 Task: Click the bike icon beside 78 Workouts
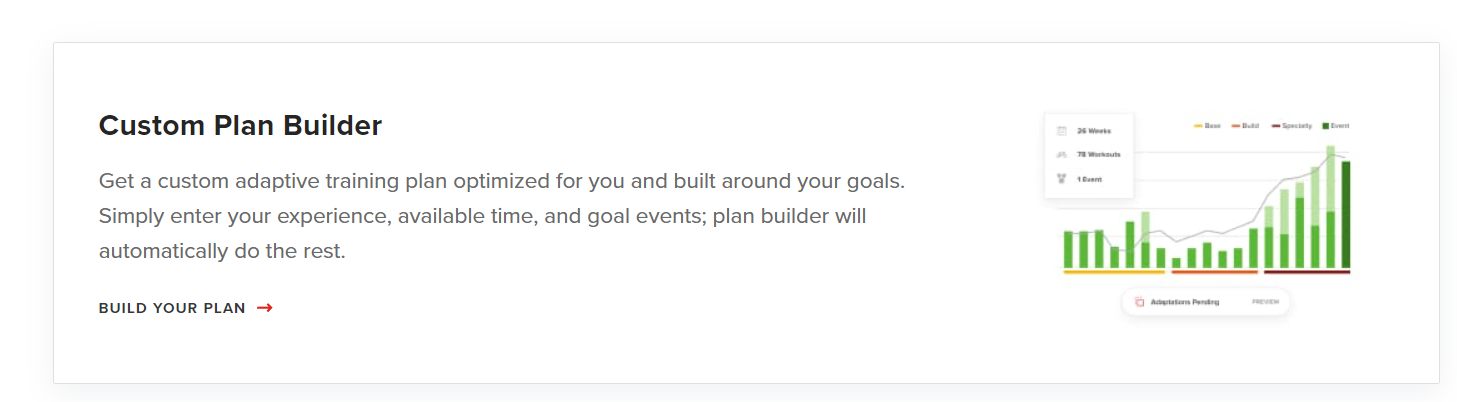click(1061, 155)
